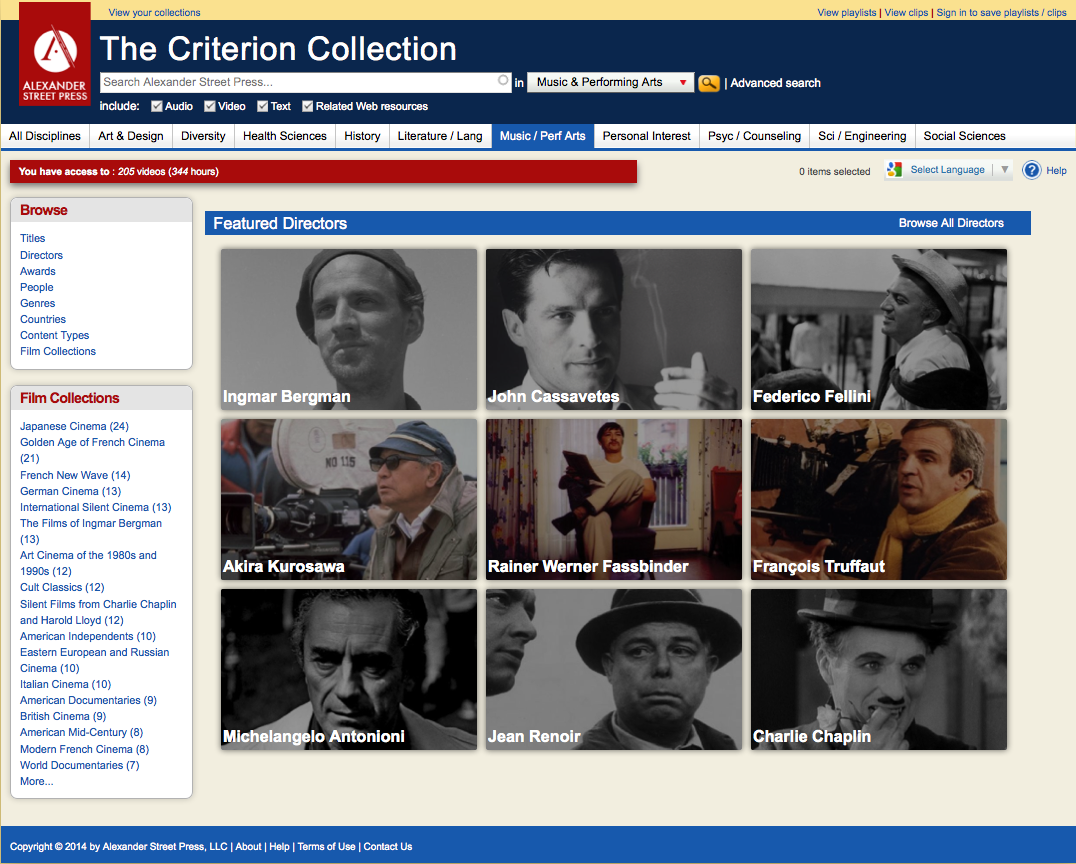This screenshot has width=1076, height=864.
Task: Open the Health Sciences tab
Action: [x=285, y=136]
